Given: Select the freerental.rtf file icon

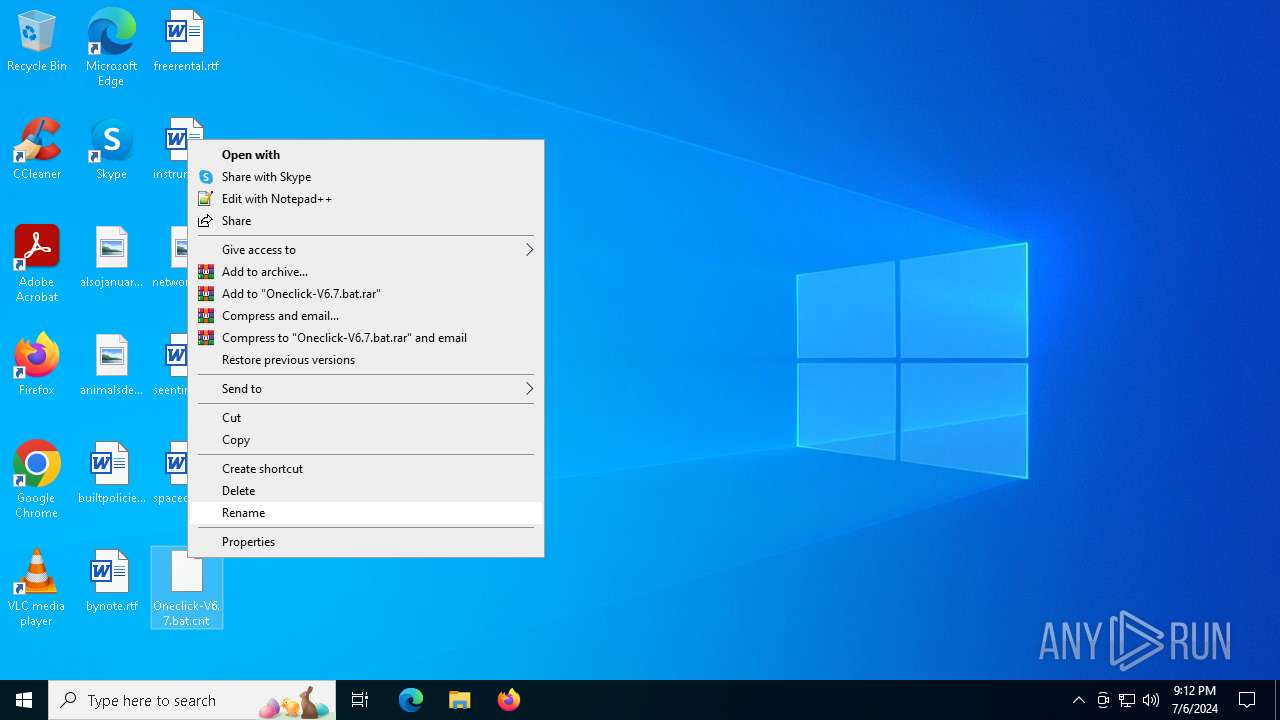Looking at the screenshot, I should pos(186,41).
